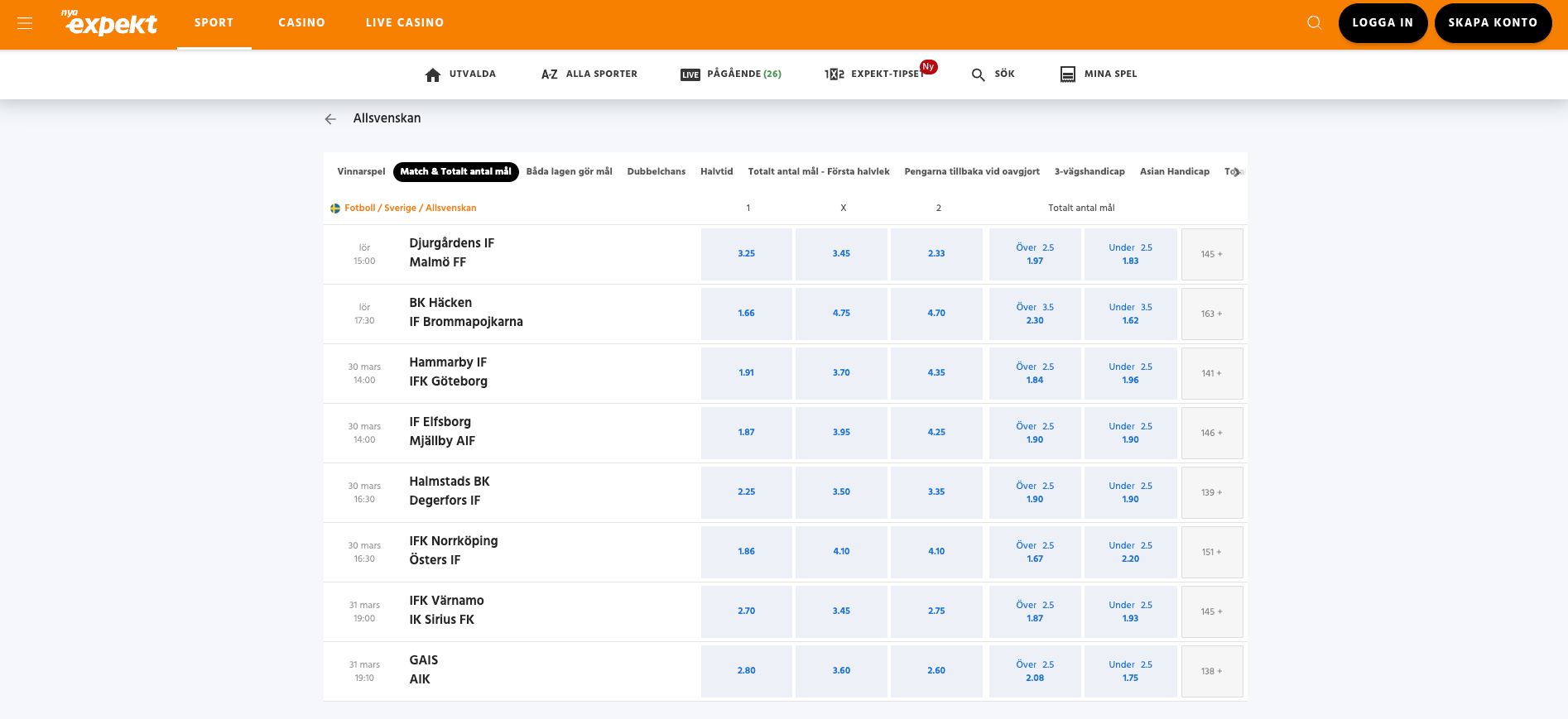
Task: Select the Match & Totalt antal mål tab
Action: 456,172
